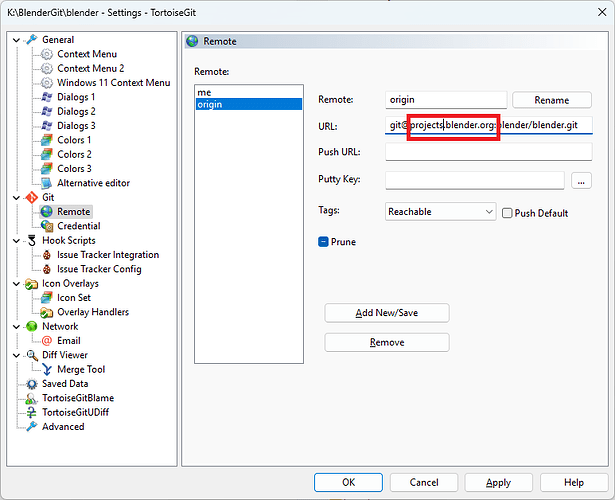Image resolution: width=615 pixels, height=500 pixels.
Task: Click the OK button
Action: [348, 482]
